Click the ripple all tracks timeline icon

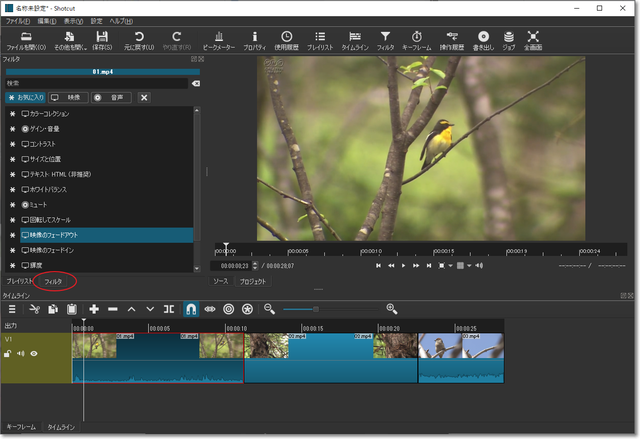248,310
